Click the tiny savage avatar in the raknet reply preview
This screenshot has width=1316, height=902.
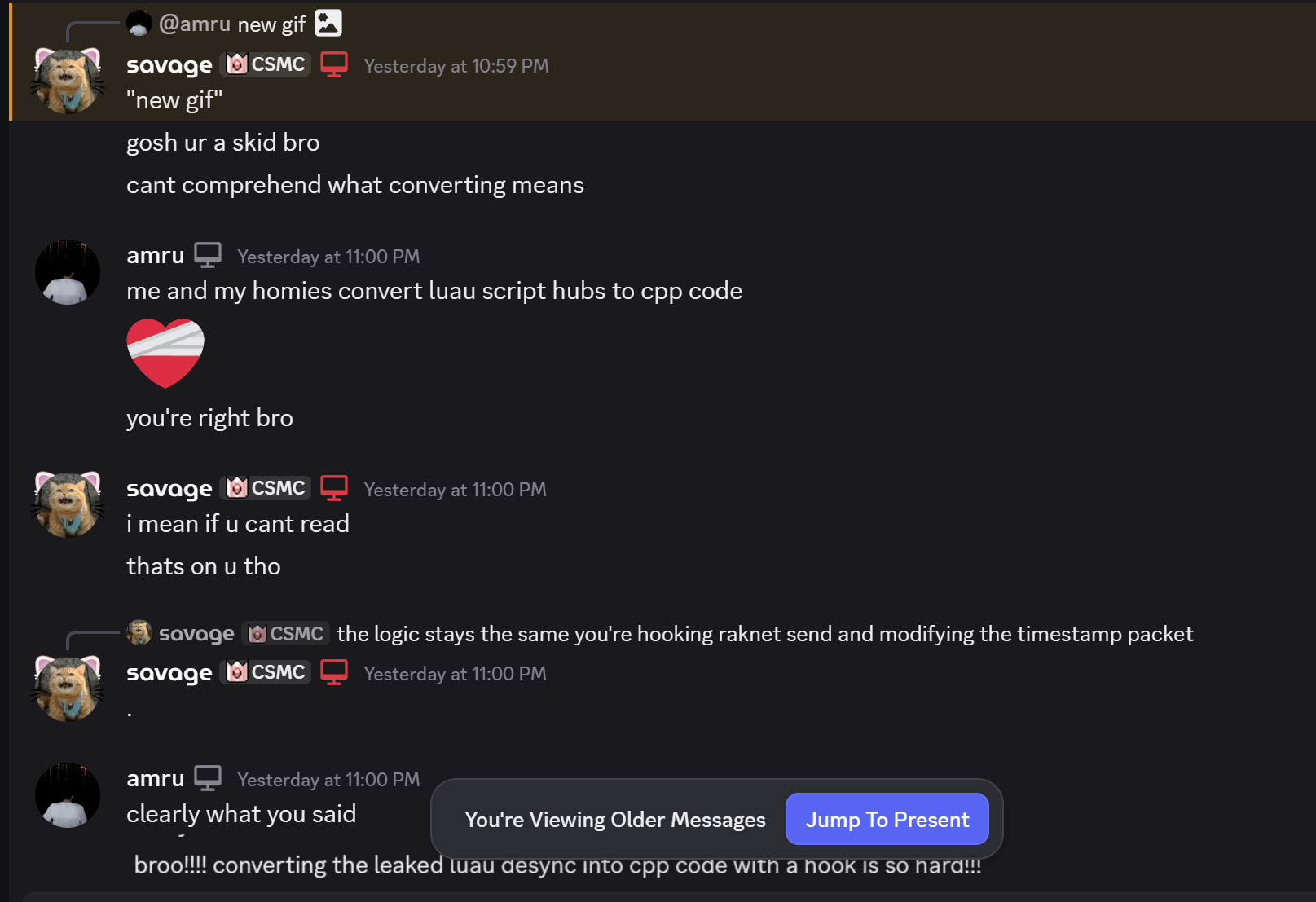pyautogui.click(x=139, y=632)
